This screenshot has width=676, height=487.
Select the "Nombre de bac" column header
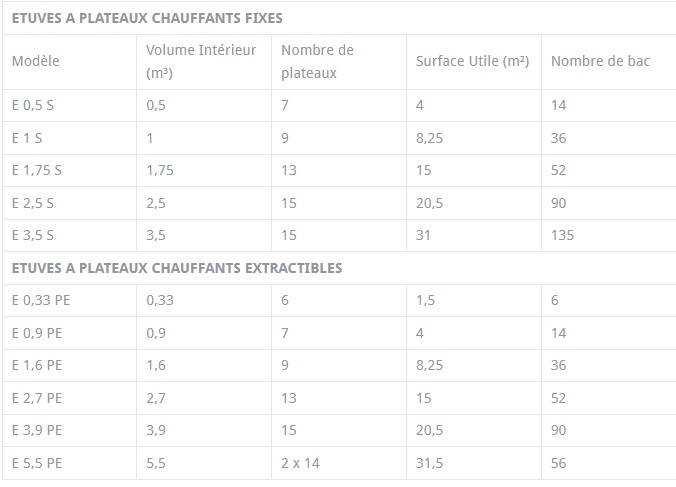(x=600, y=61)
